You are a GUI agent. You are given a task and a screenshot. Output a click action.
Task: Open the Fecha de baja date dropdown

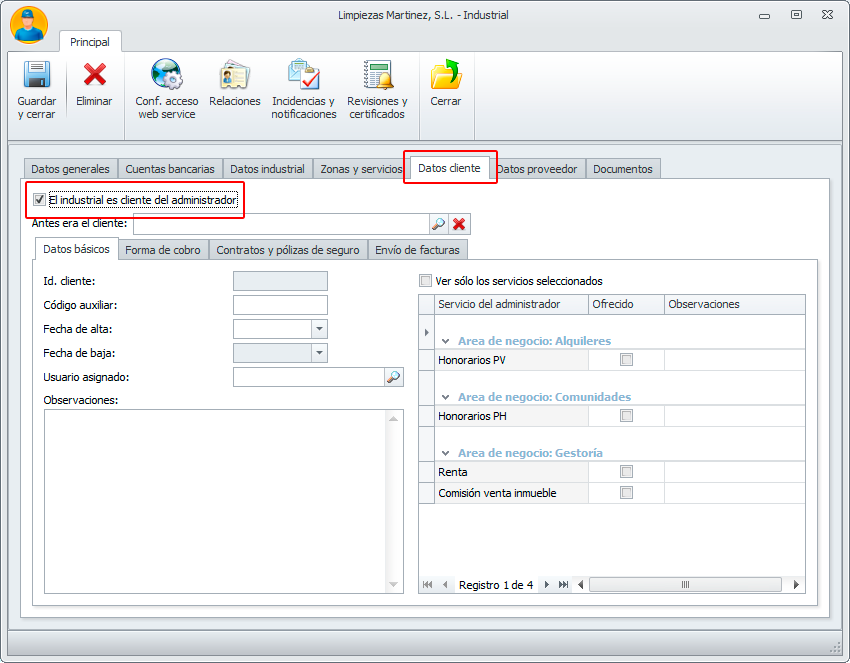point(319,353)
